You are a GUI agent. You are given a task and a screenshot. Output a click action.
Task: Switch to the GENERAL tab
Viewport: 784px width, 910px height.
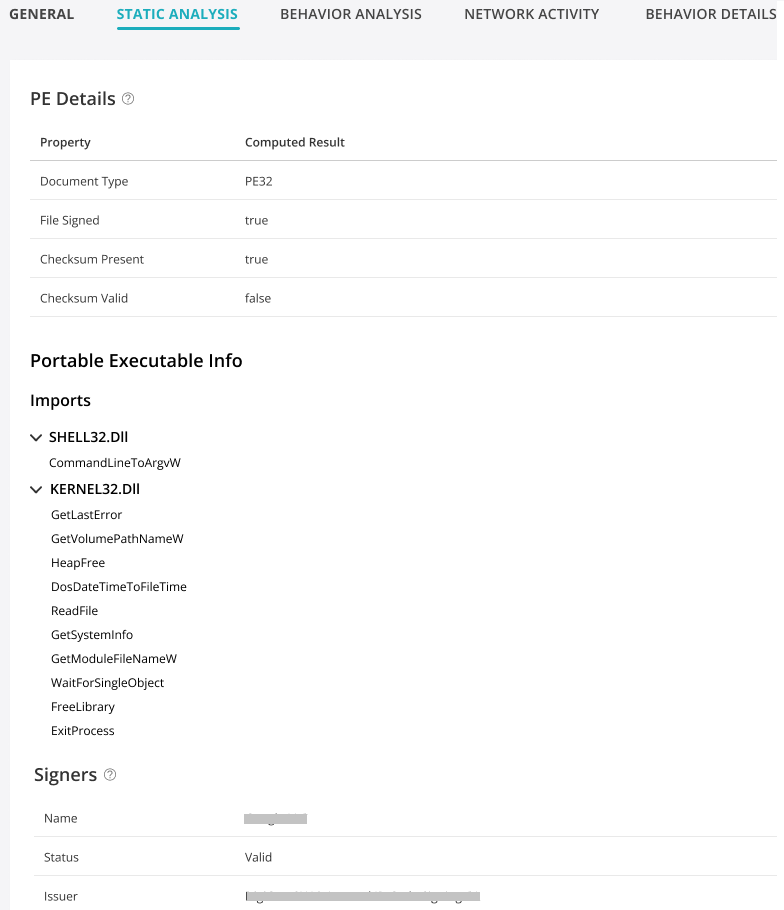click(42, 14)
